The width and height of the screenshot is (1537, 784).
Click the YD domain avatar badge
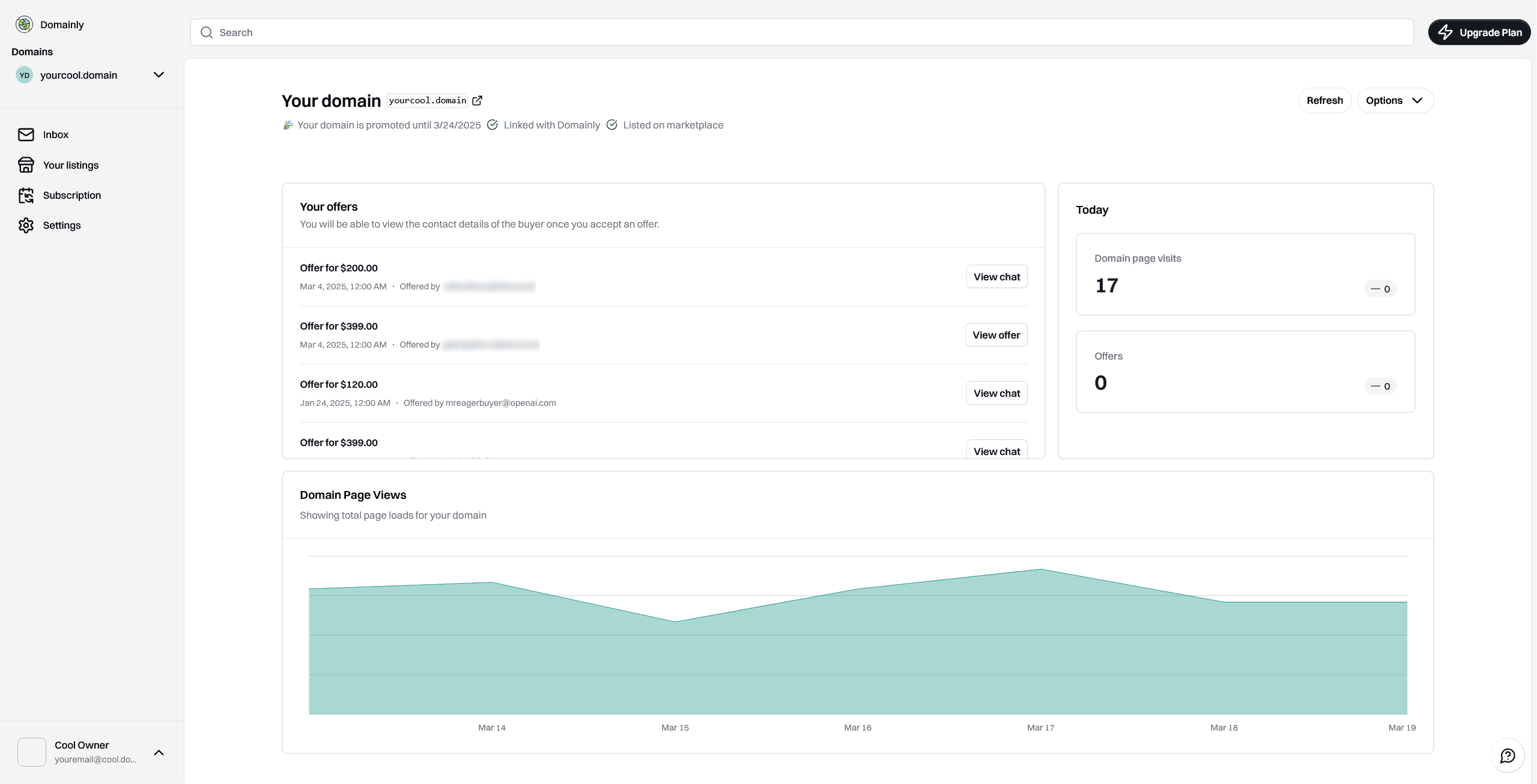(24, 75)
